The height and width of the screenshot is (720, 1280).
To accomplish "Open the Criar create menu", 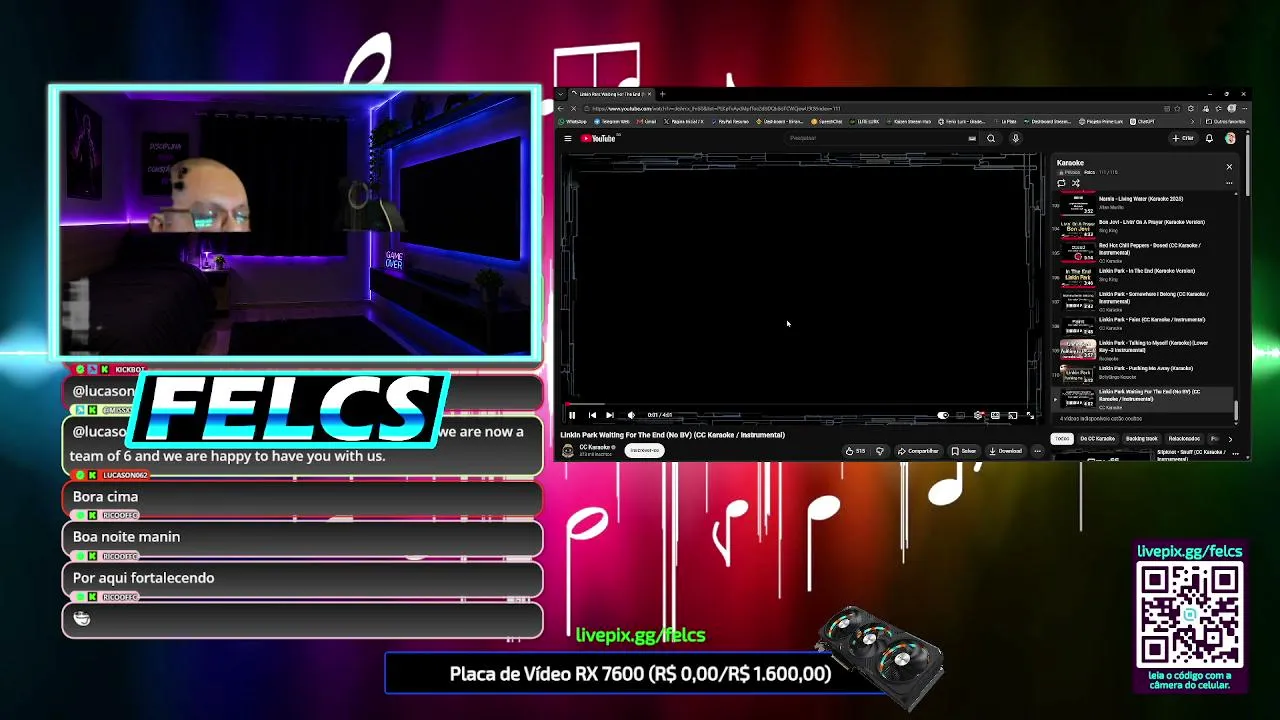I will click(1183, 138).
